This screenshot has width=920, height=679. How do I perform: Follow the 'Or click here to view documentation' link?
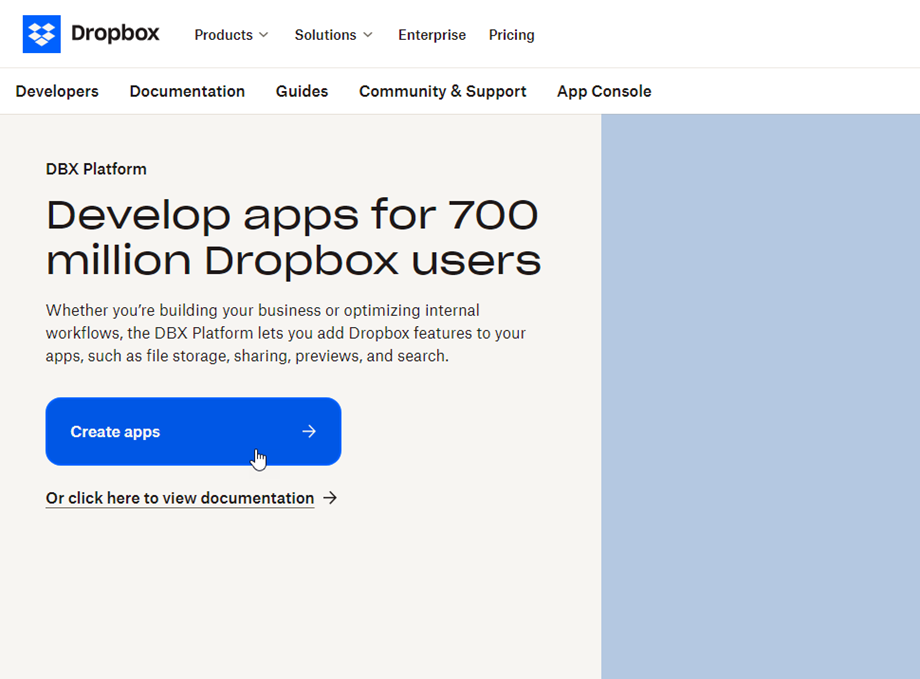180,498
